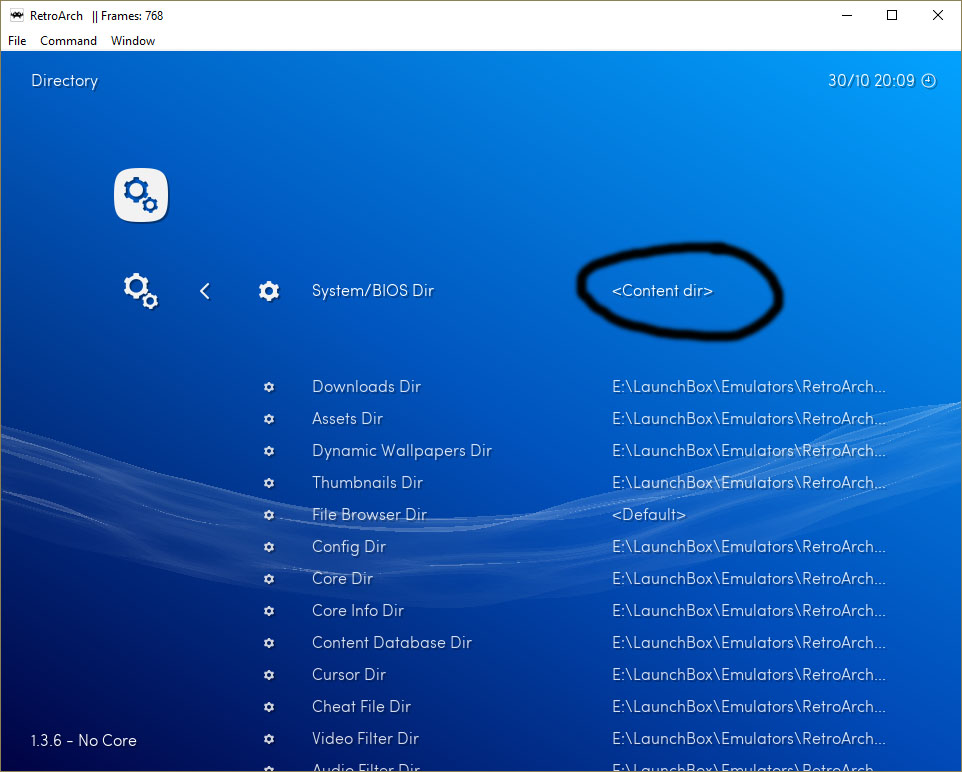Click the gear icon beside Core Dir
962x772 pixels.
(269, 579)
